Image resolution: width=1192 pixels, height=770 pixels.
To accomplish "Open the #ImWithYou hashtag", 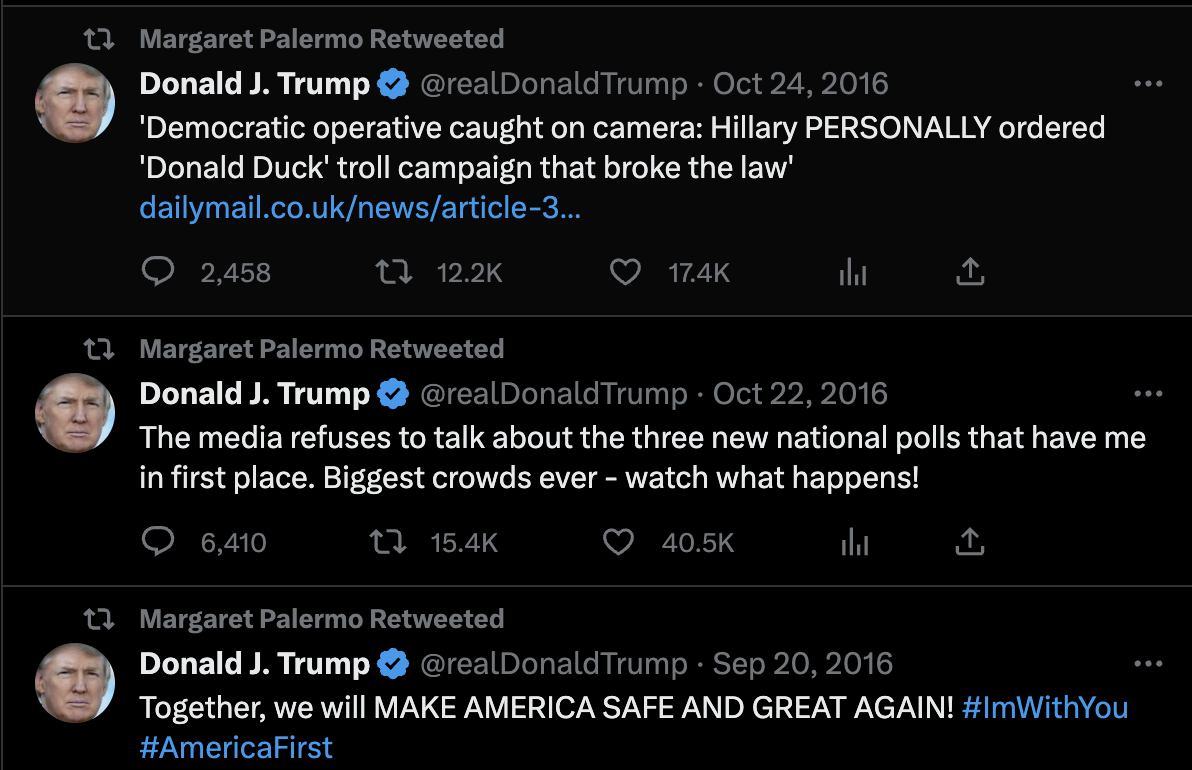I will point(1045,708).
